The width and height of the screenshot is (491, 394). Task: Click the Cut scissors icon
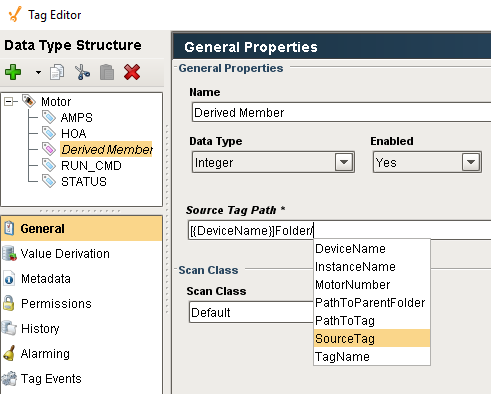click(x=82, y=72)
